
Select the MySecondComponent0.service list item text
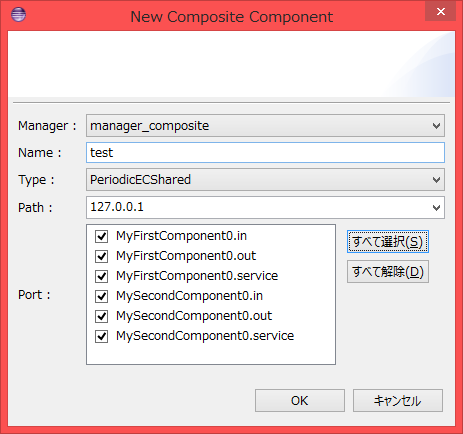(x=205, y=336)
